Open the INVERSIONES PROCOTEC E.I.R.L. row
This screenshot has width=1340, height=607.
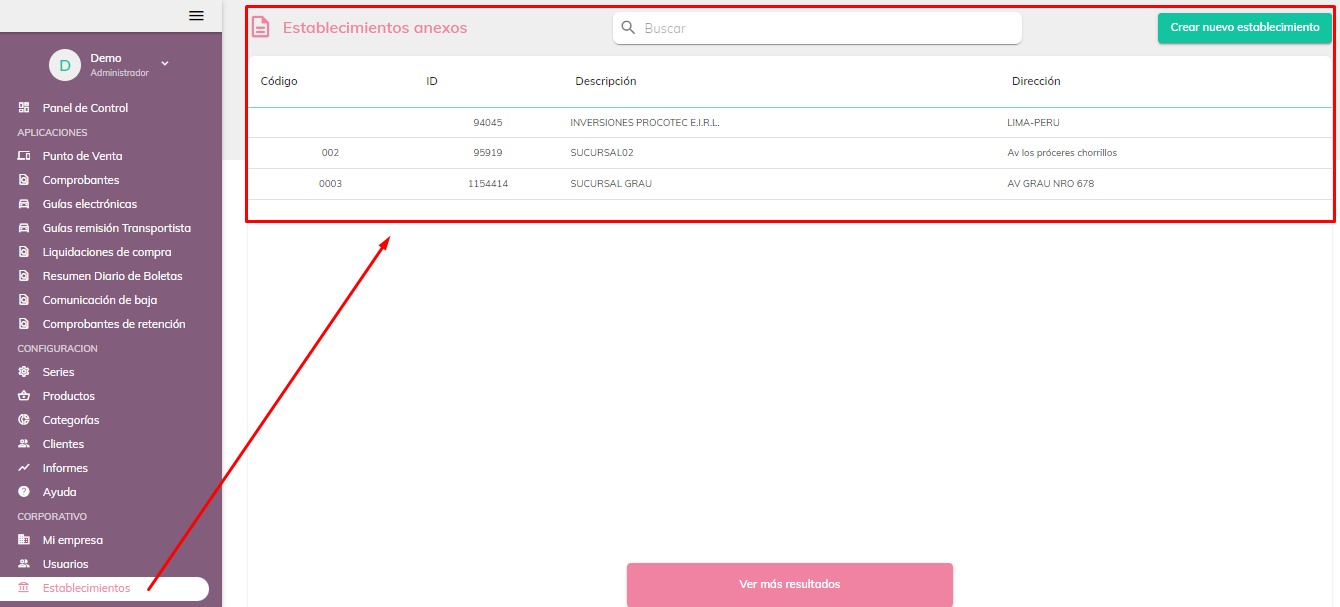coord(644,123)
